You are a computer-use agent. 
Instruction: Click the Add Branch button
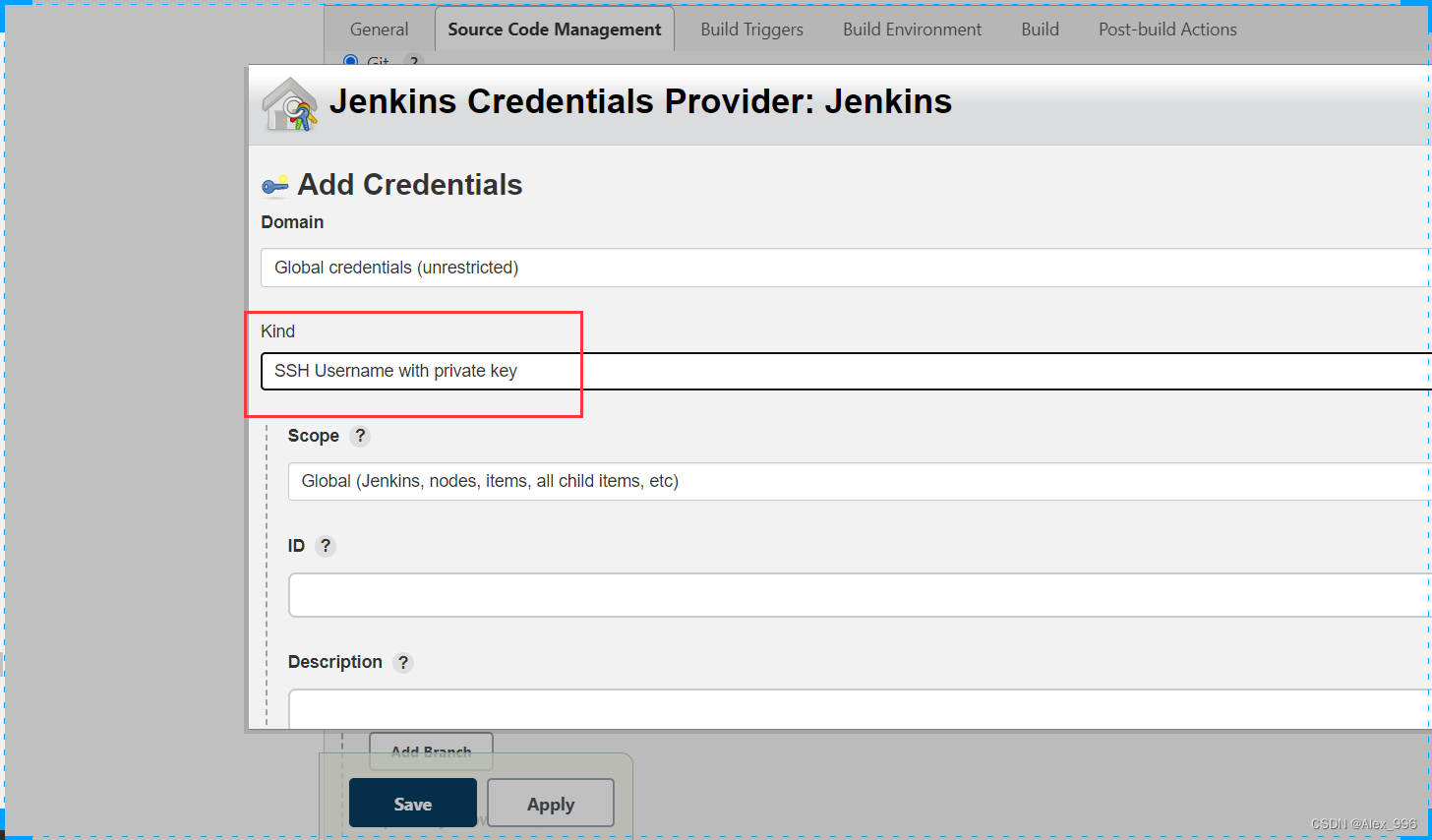click(x=431, y=751)
